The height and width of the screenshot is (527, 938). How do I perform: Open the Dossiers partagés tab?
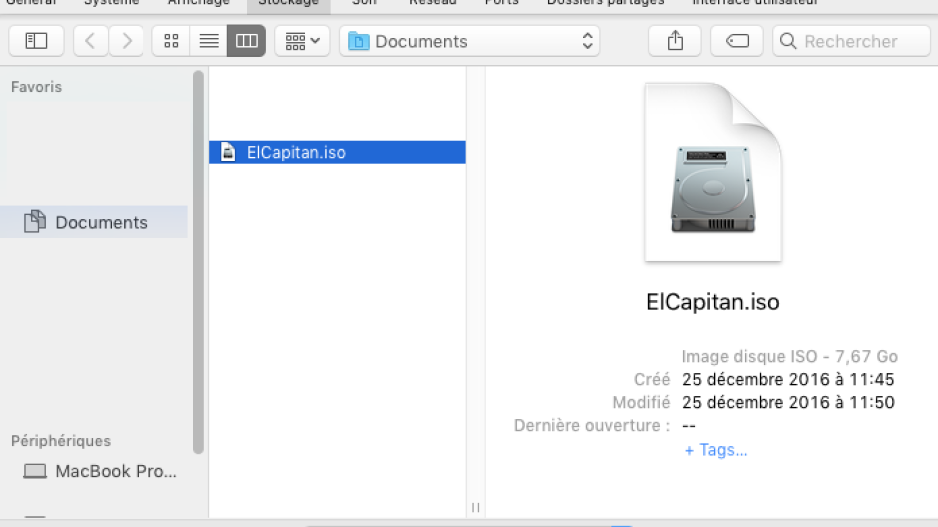[605, 3]
